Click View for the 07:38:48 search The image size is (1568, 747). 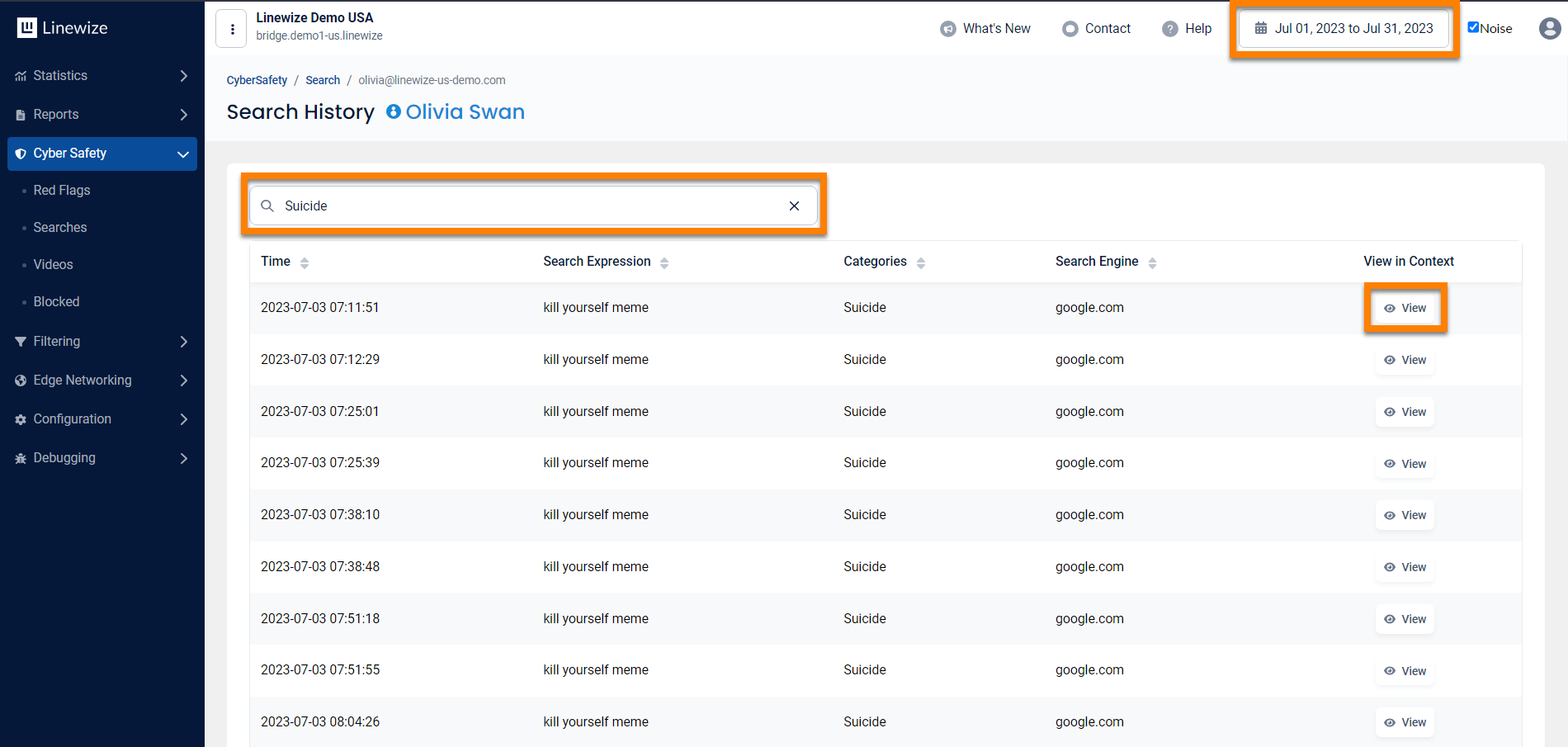coord(1405,567)
